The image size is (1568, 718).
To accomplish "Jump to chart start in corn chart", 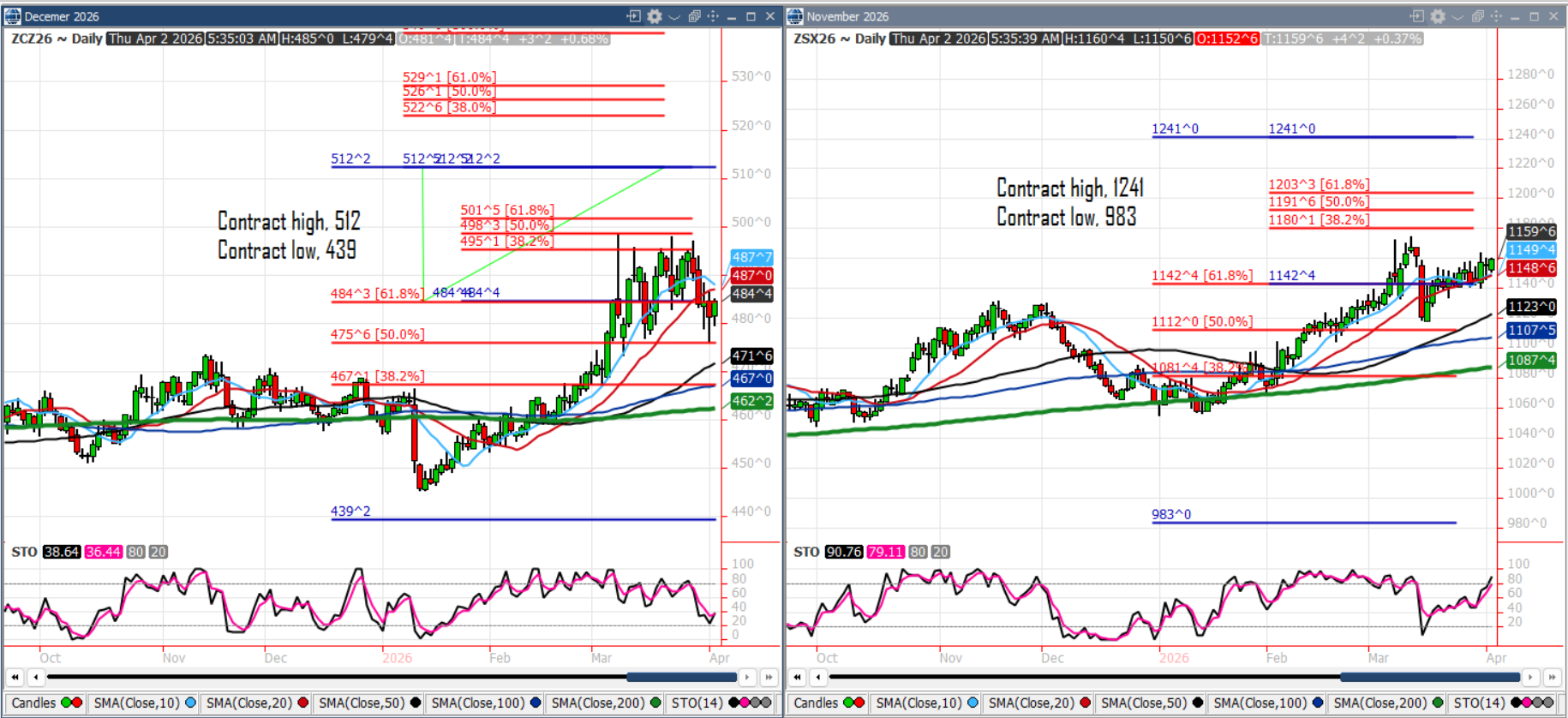I will (x=15, y=677).
